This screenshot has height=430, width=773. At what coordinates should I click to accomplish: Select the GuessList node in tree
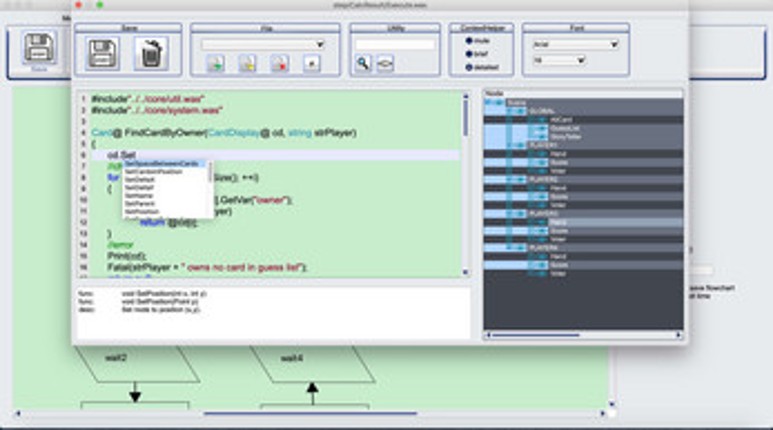coord(565,128)
